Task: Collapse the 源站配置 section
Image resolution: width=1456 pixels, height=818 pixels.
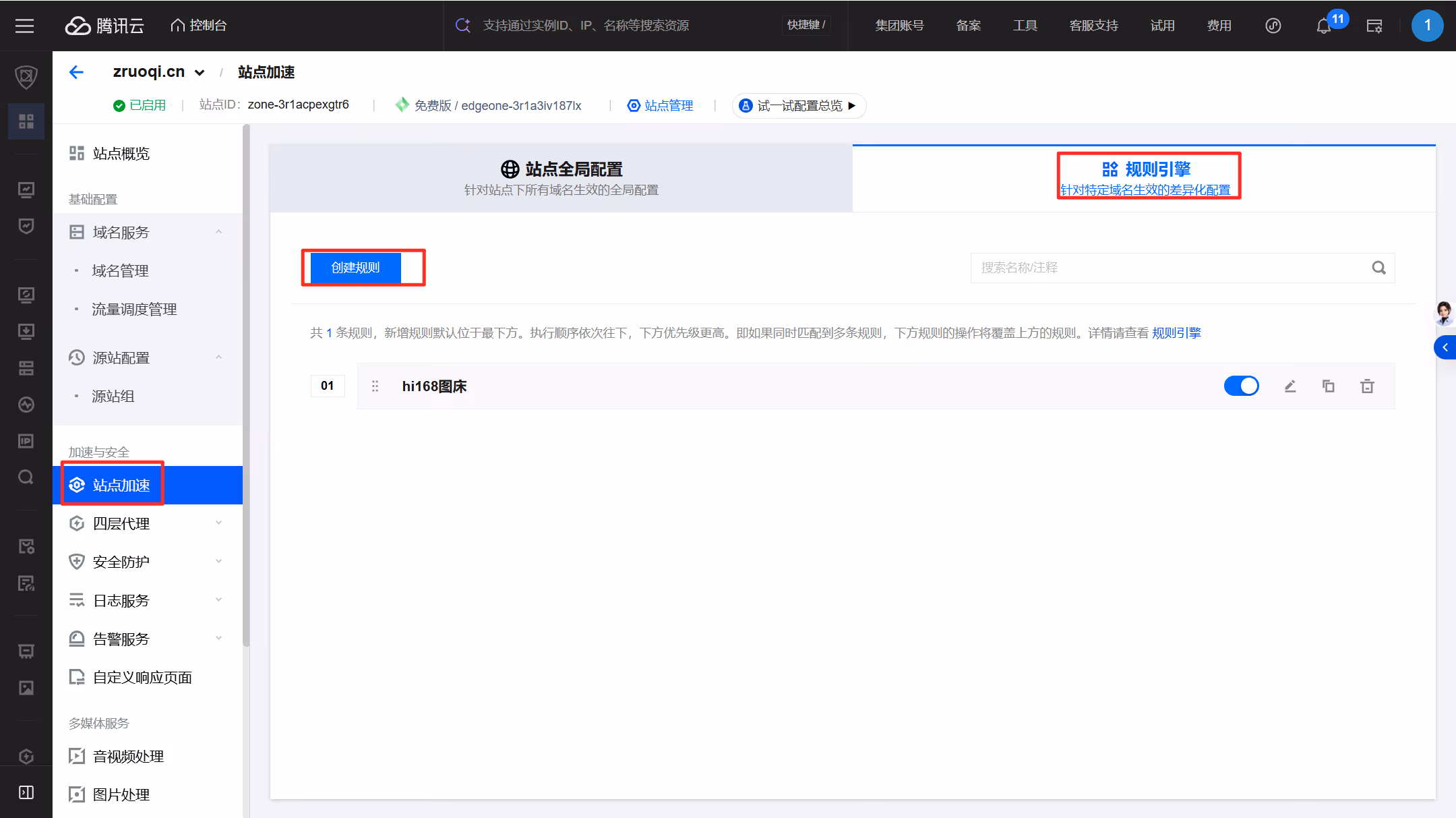Action: point(218,357)
